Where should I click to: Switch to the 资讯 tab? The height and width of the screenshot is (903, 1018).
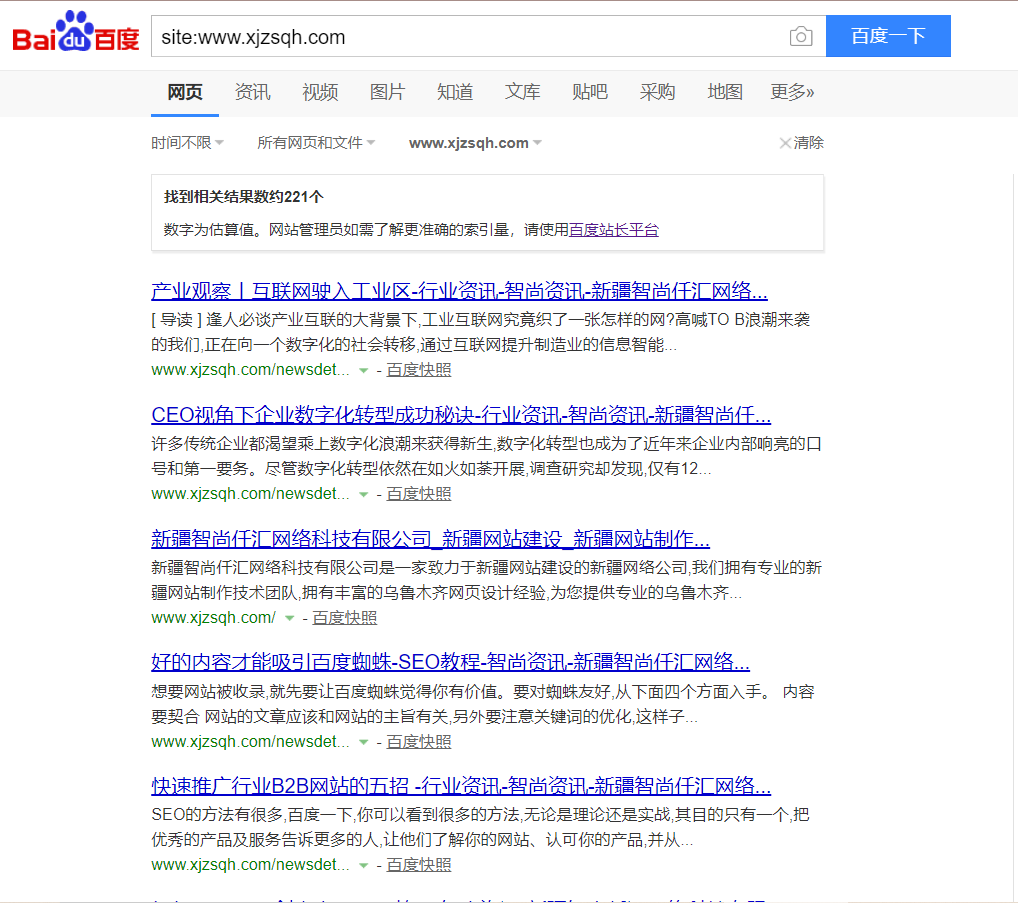[x=252, y=92]
